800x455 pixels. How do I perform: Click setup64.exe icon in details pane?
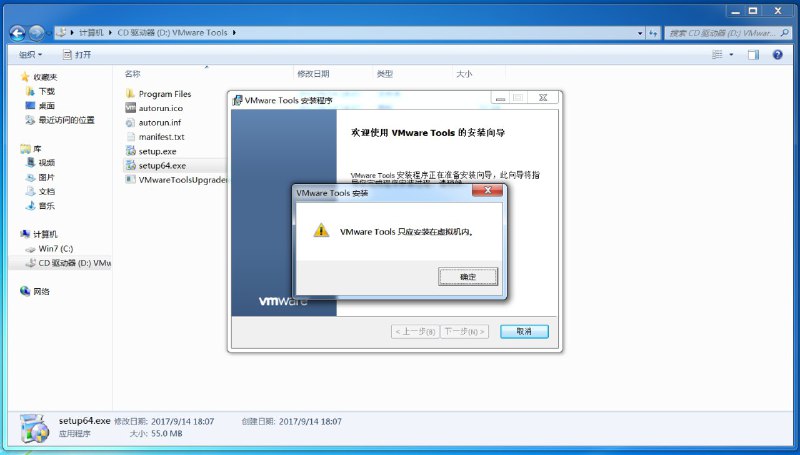click(x=35, y=428)
